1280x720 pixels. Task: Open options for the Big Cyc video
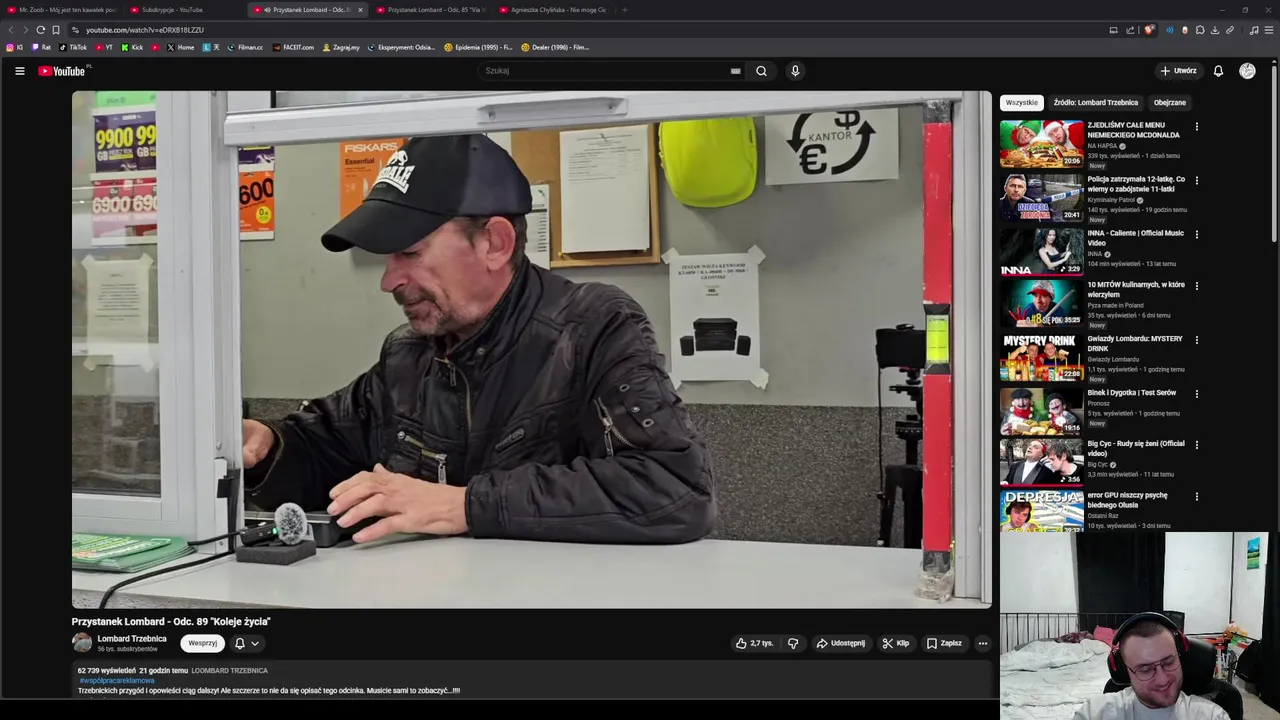(1196, 445)
